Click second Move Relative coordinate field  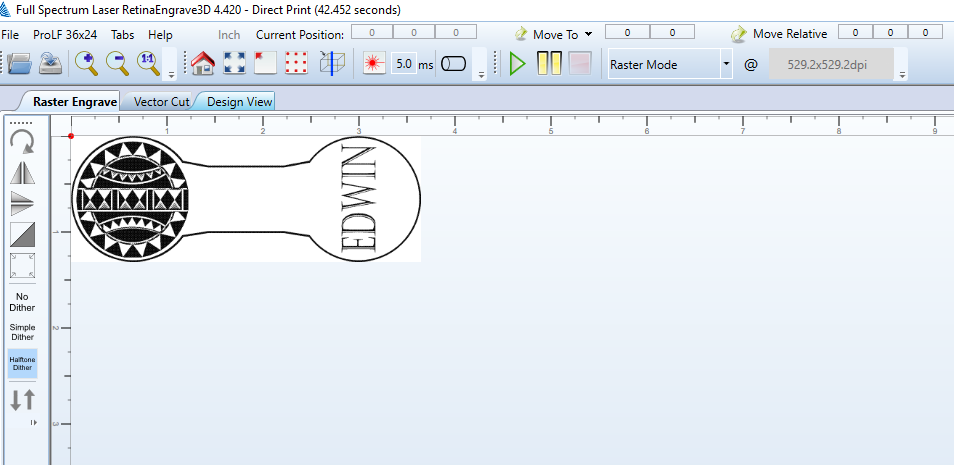coord(891,32)
